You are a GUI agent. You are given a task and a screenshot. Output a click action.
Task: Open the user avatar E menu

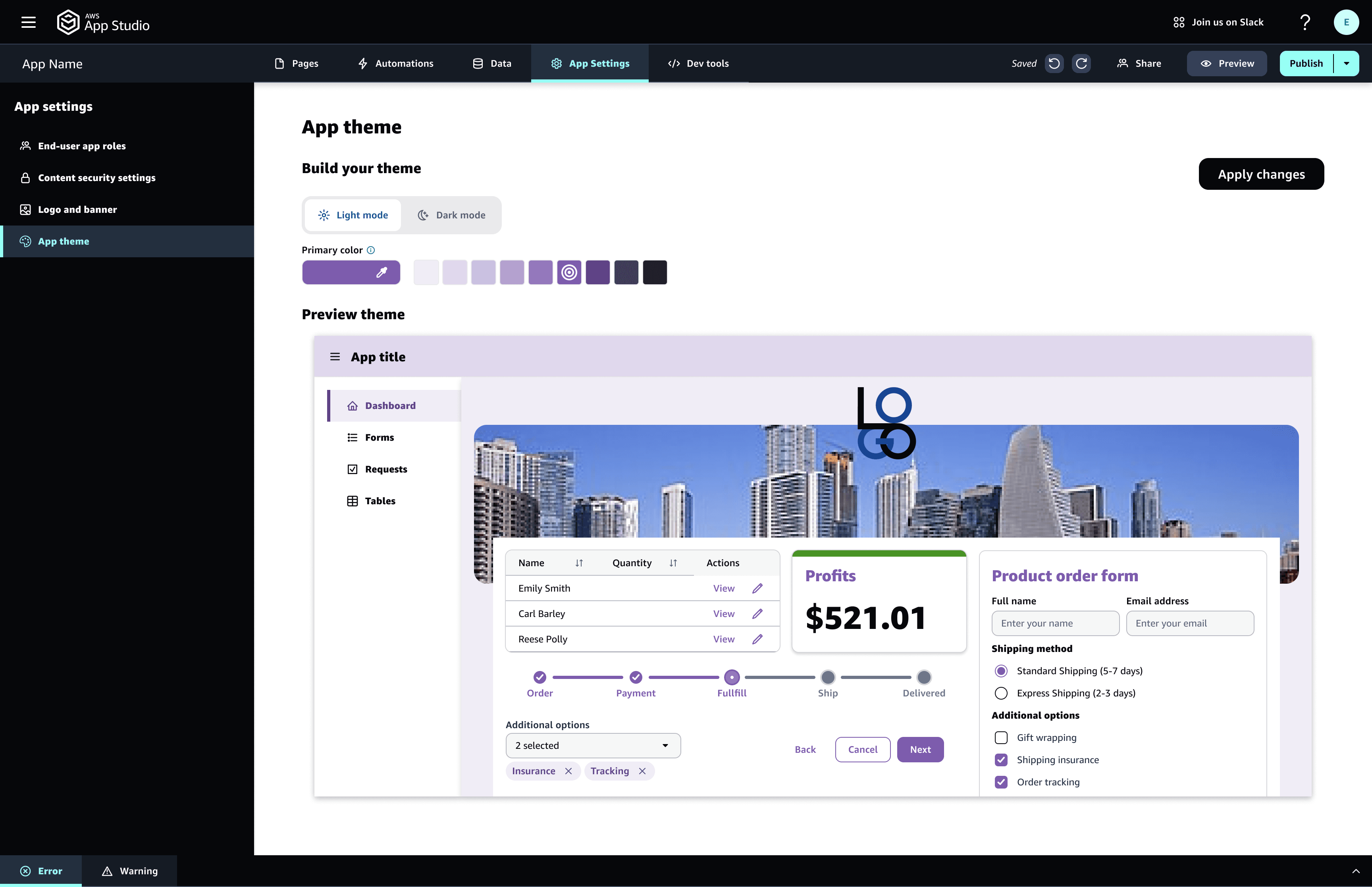pos(1345,23)
